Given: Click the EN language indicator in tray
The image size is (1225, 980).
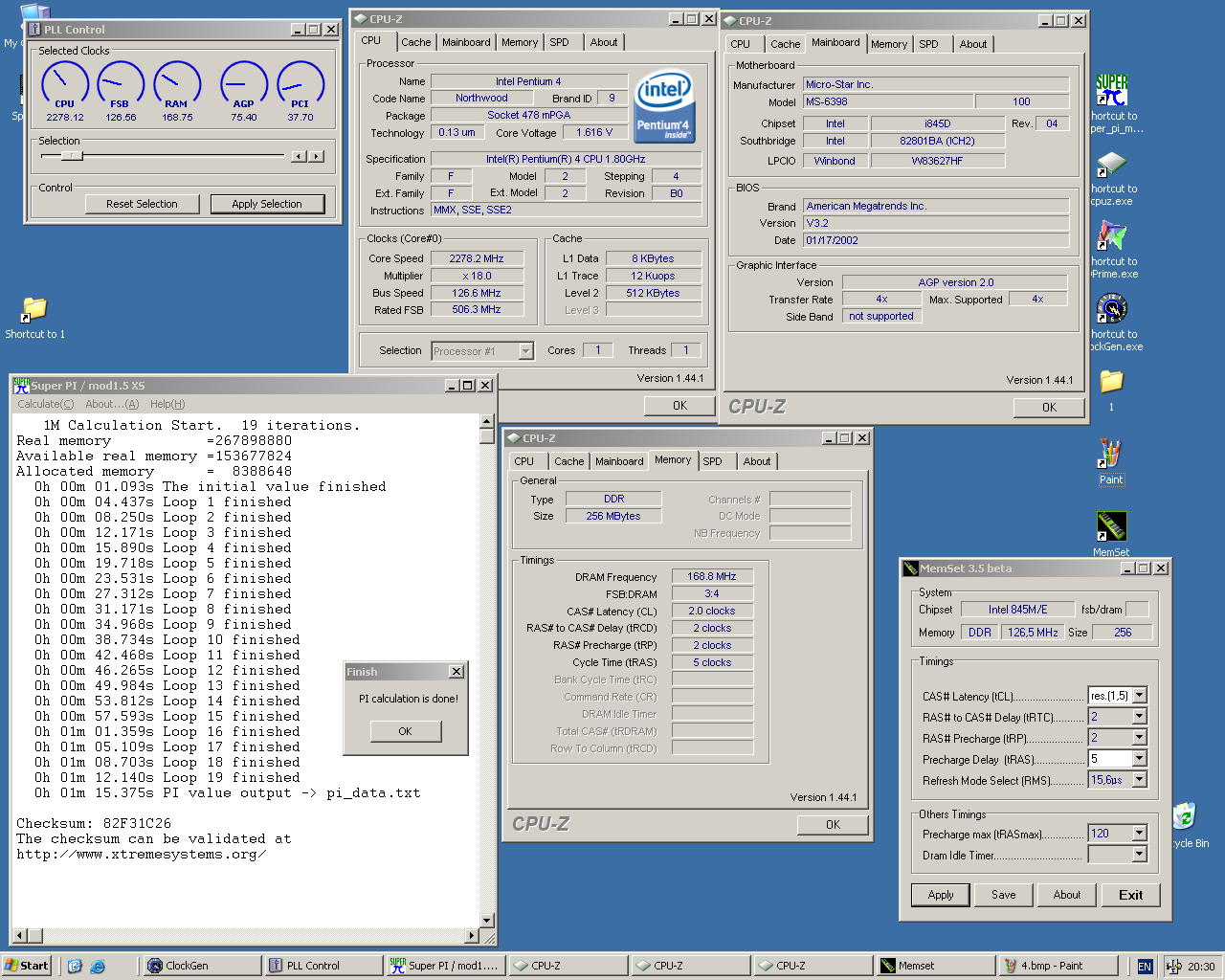Looking at the screenshot, I should [1145, 967].
